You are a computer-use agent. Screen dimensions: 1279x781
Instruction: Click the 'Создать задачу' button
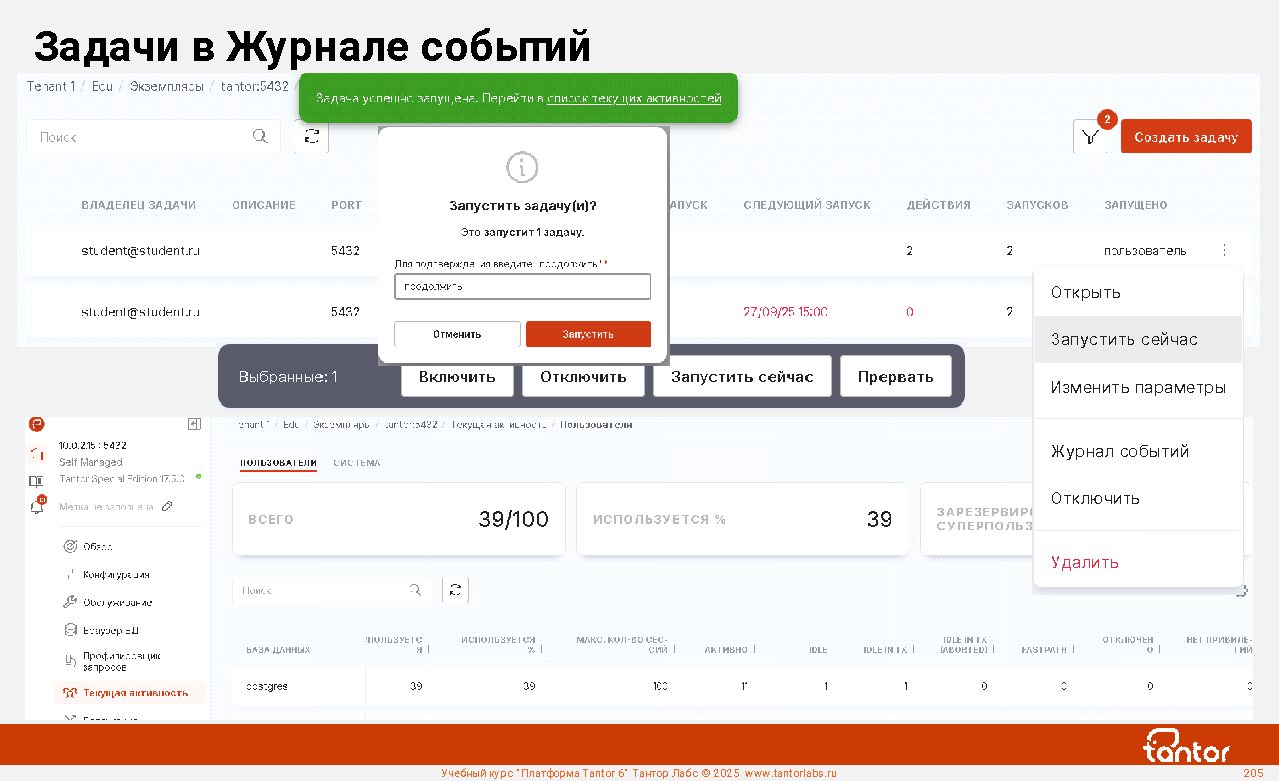click(x=1186, y=137)
